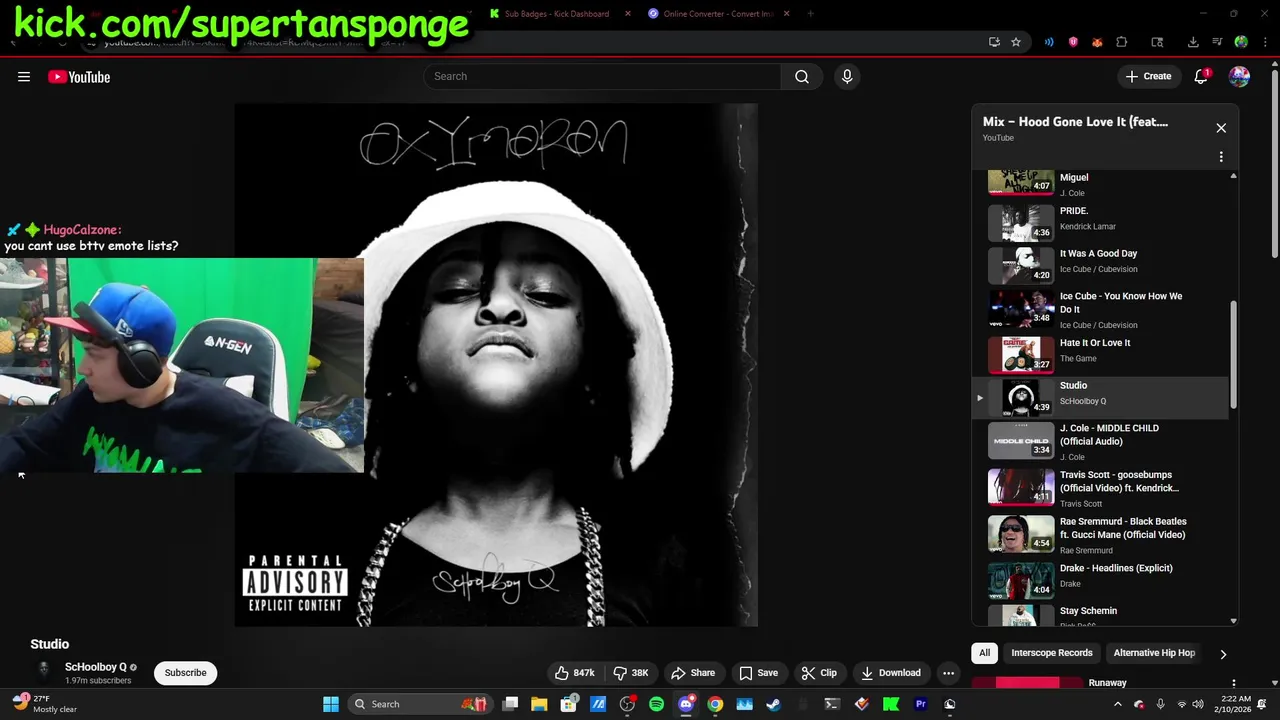Play Rae Sremmurd Black Beatles thumbnail
The height and width of the screenshot is (720, 1280).
click(1021, 534)
